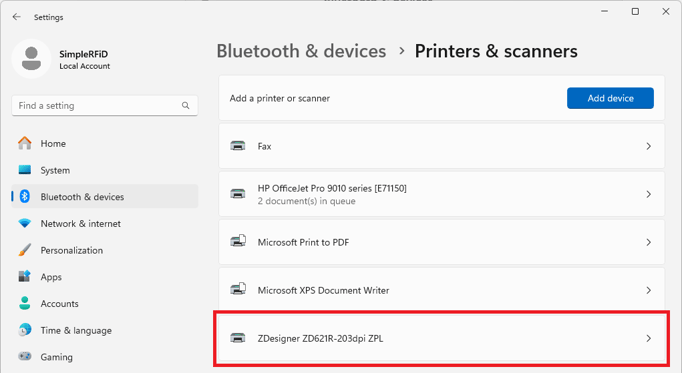This screenshot has height=373, width=682.
Task: Click the search magnifier icon
Action: coord(186,106)
